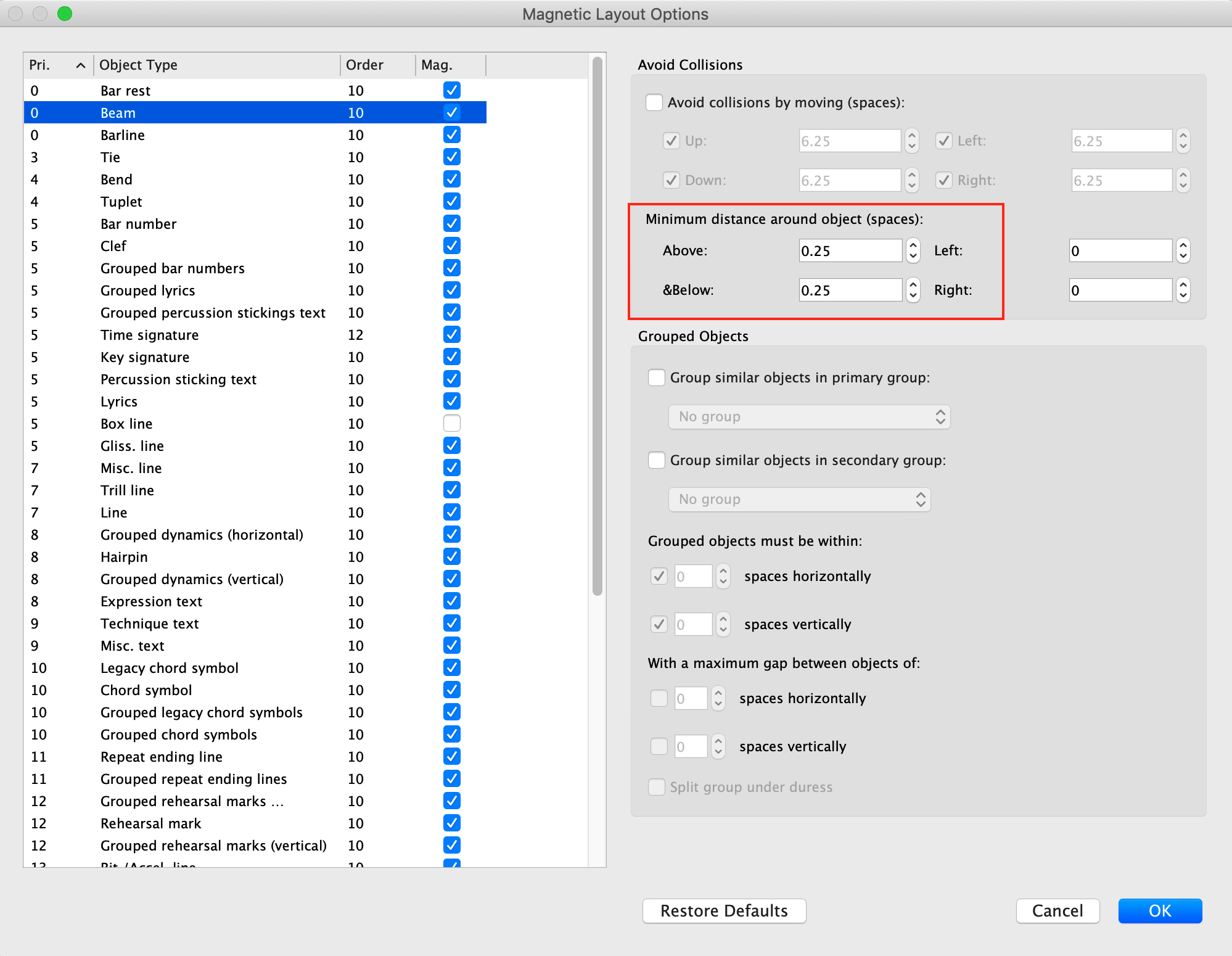
Task: Enable Avoid collisions by moving checkbox
Action: coord(654,102)
